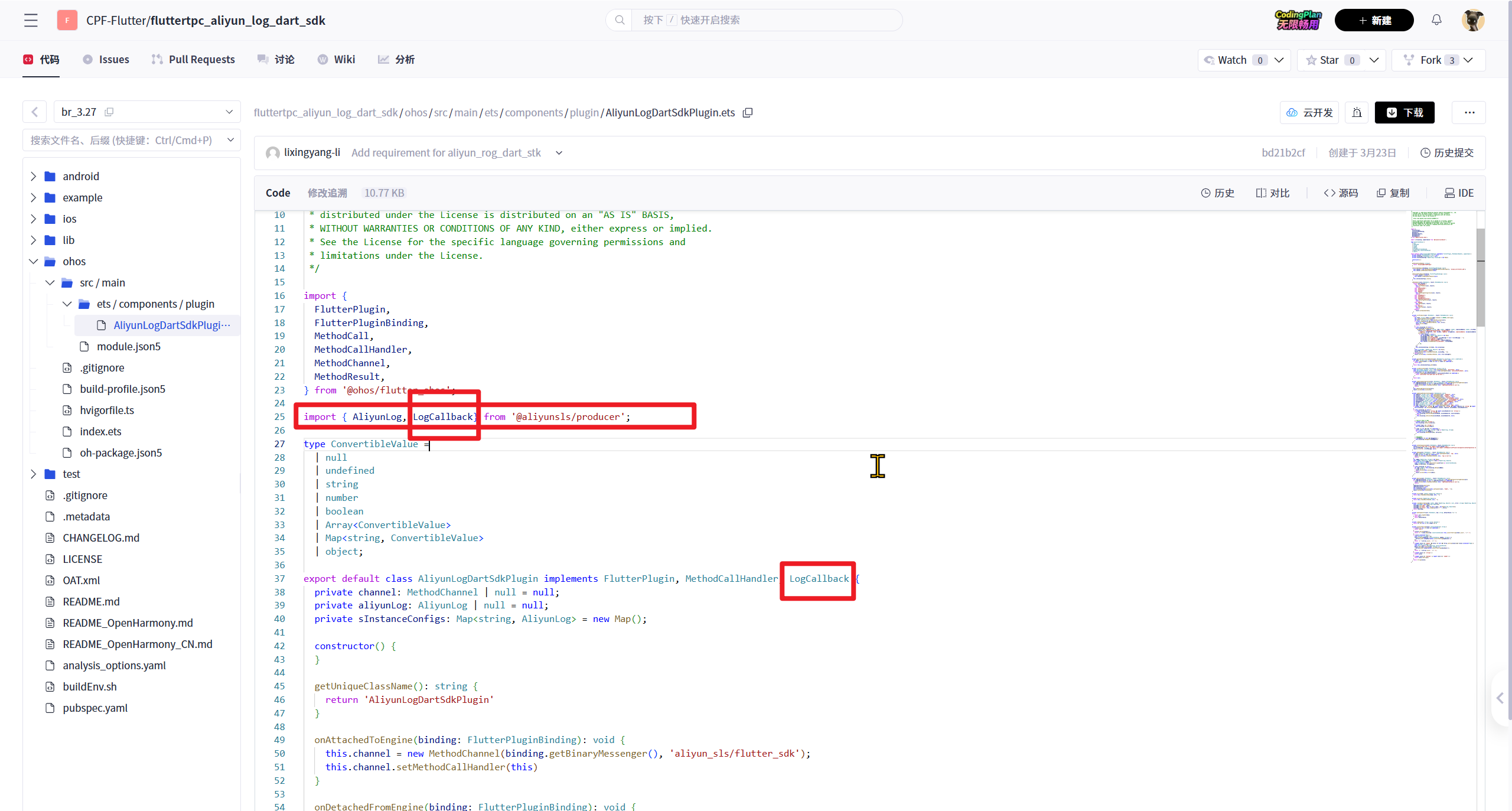Click the 新建 create button

click(x=1374, y=20)
